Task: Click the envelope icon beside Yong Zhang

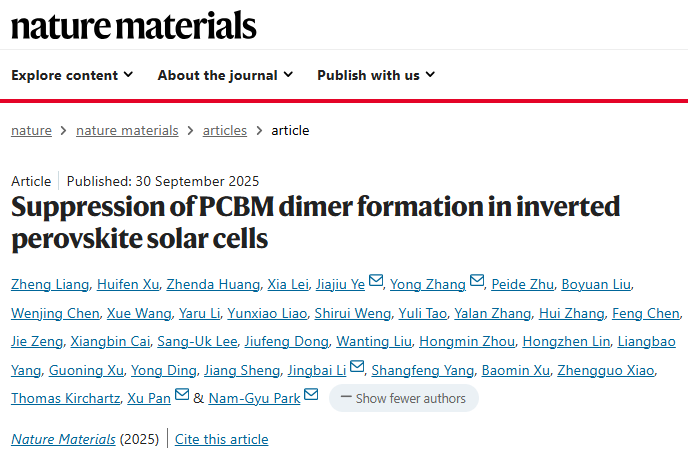Action: (477, 283)
